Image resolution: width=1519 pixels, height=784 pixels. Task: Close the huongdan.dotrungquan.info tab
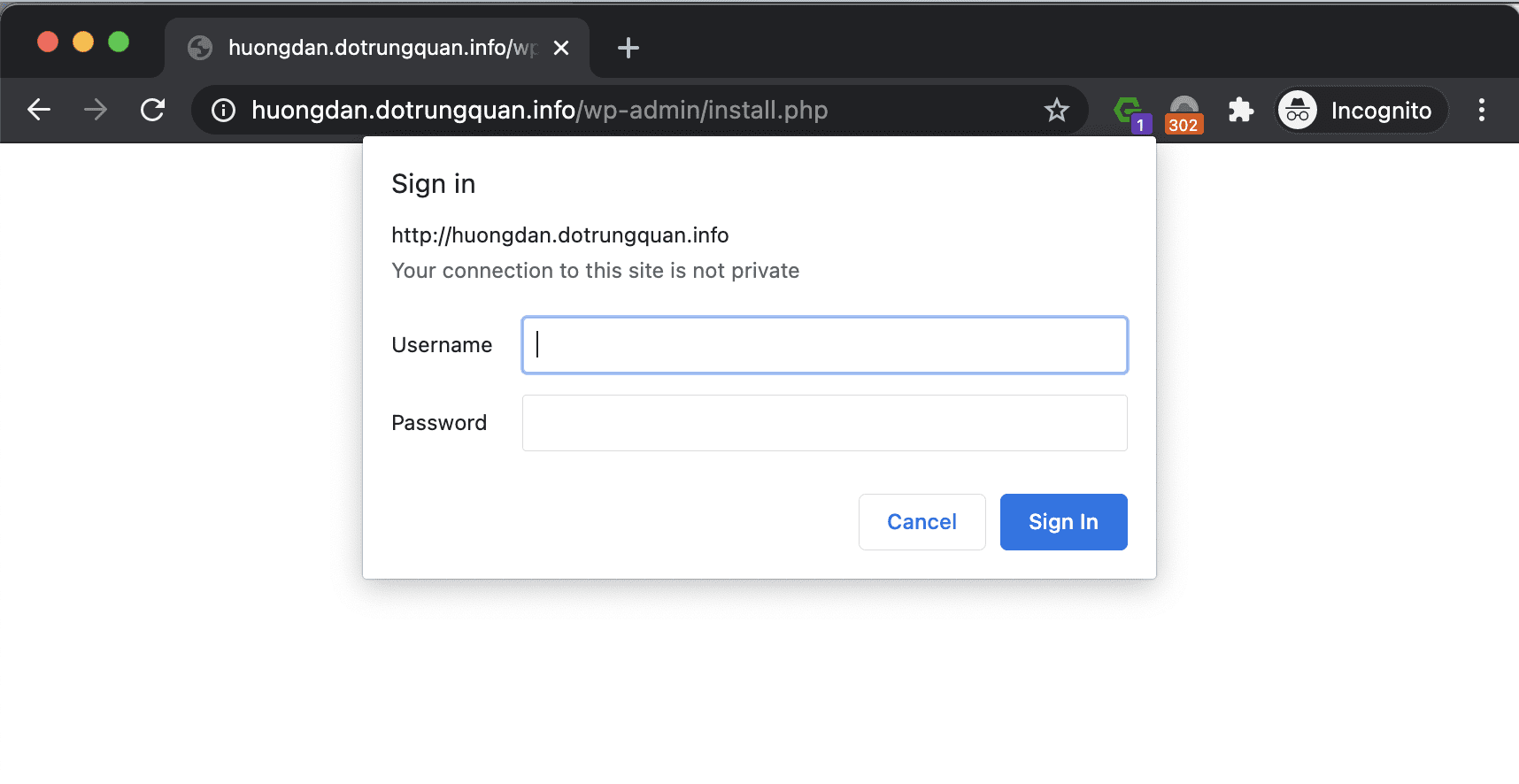click(561, 48)
